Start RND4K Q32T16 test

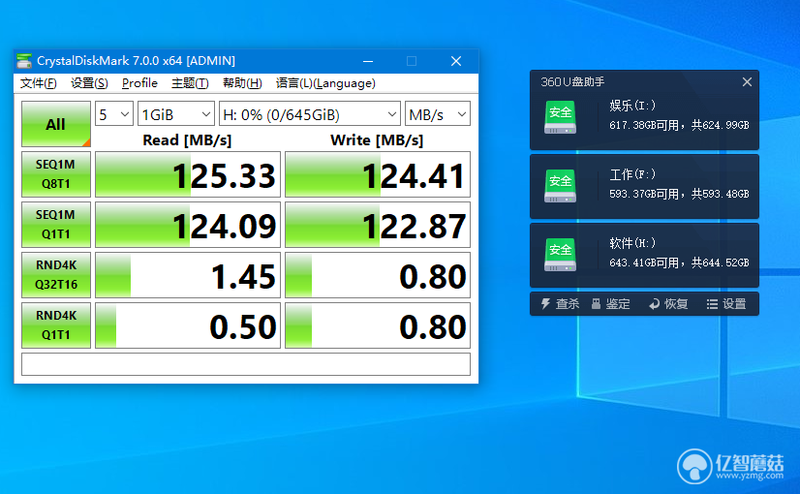pos(56,275)
